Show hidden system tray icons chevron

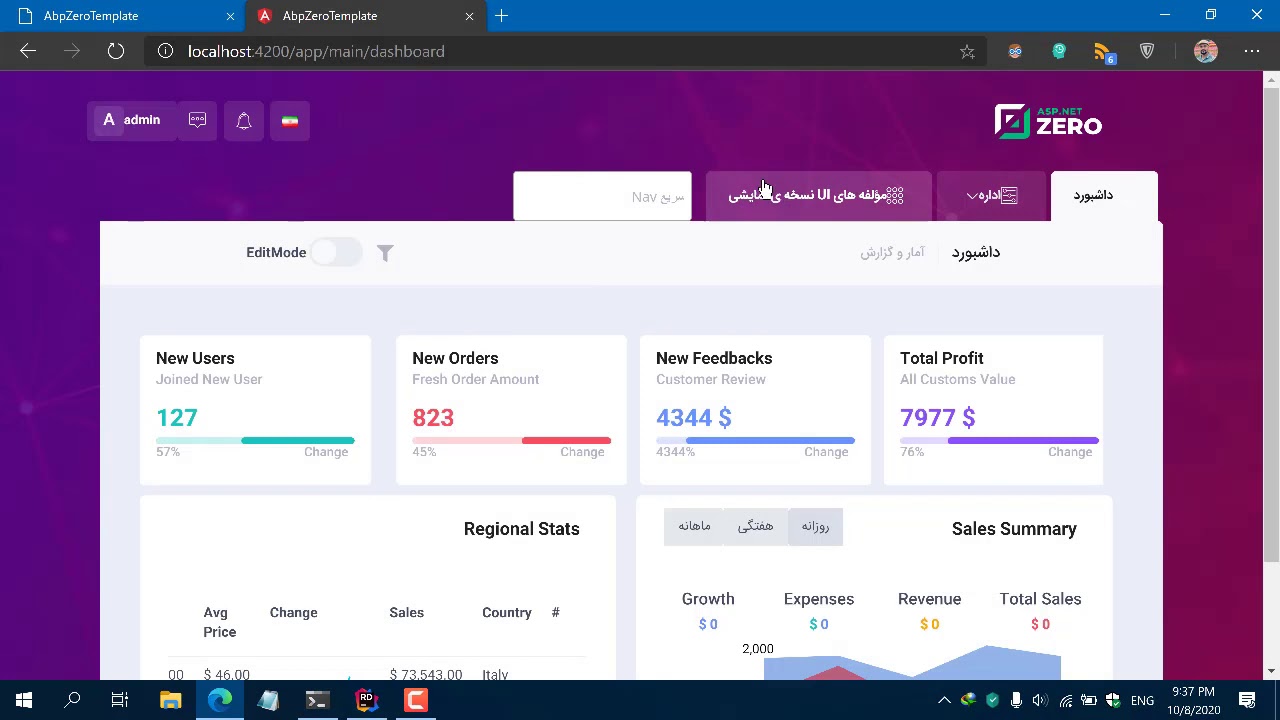(943, 700)
